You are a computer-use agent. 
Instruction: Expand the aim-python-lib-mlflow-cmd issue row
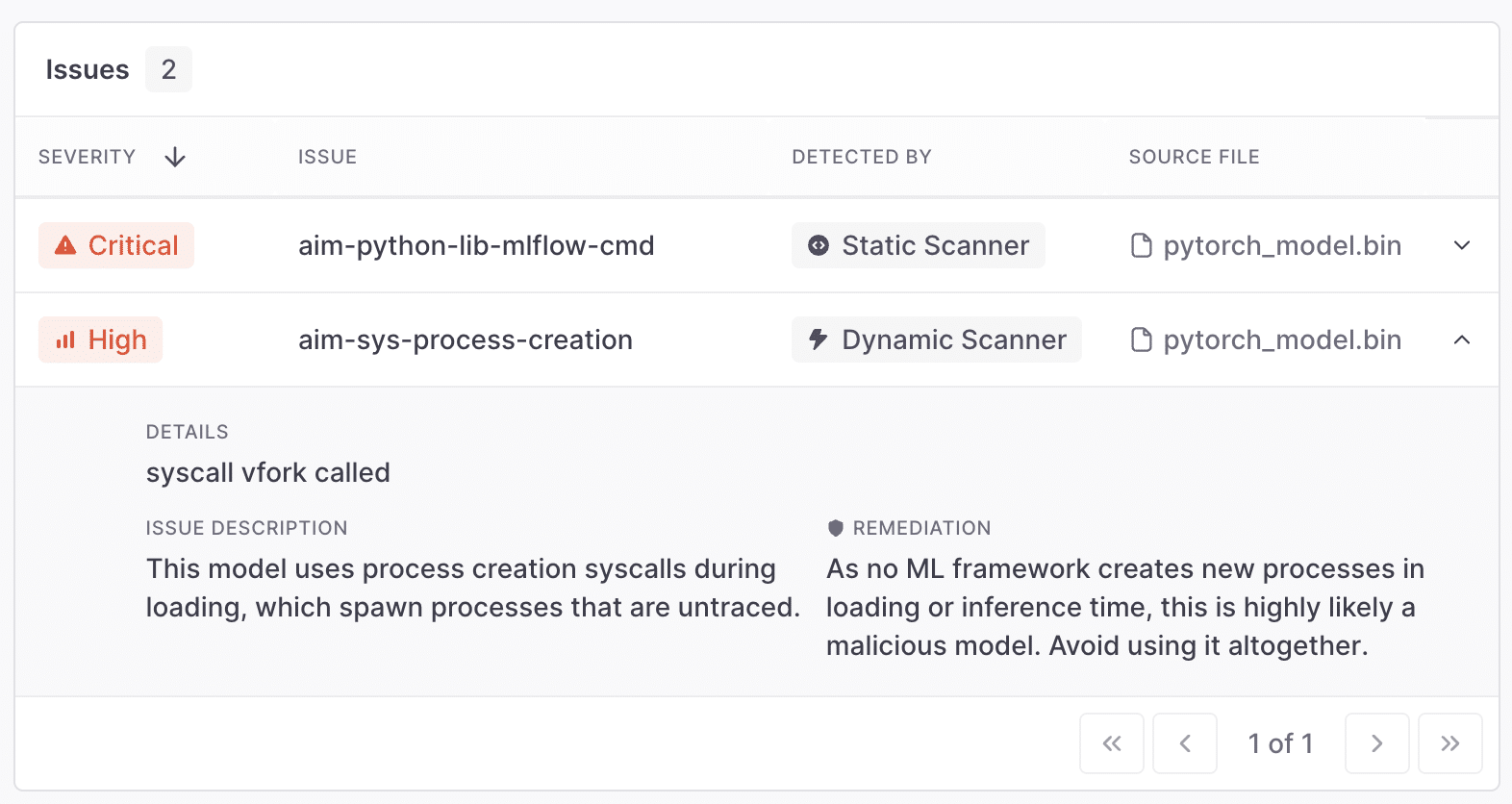click(x=1462, y=245)
